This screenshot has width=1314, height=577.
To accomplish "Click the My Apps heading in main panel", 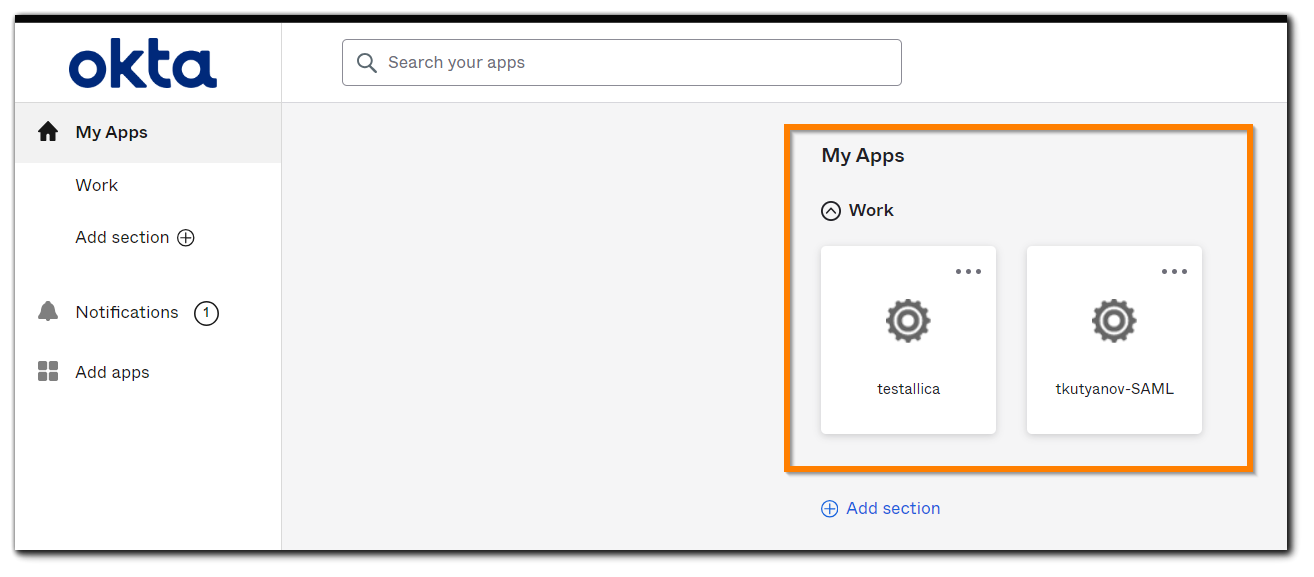I will [x=863, y=156].
